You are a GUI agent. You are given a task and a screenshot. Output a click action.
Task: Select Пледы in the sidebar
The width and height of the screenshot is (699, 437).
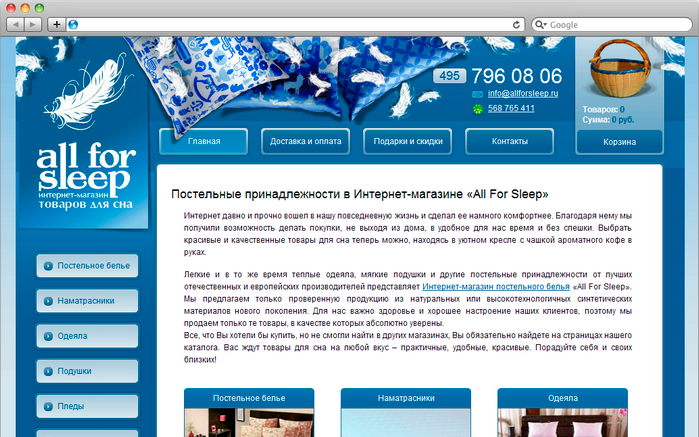point(87,406)
